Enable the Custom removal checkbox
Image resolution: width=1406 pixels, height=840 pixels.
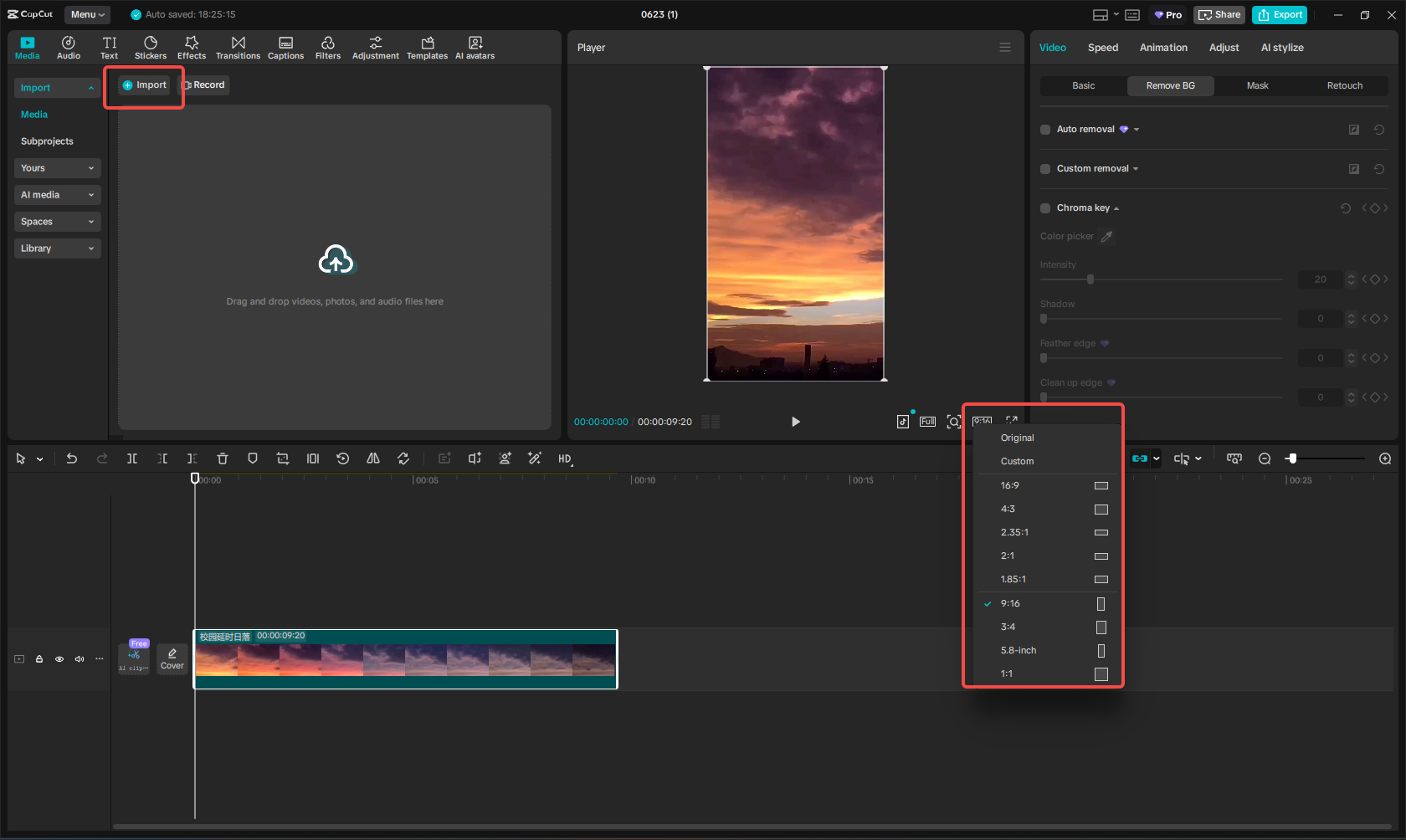1045,169
